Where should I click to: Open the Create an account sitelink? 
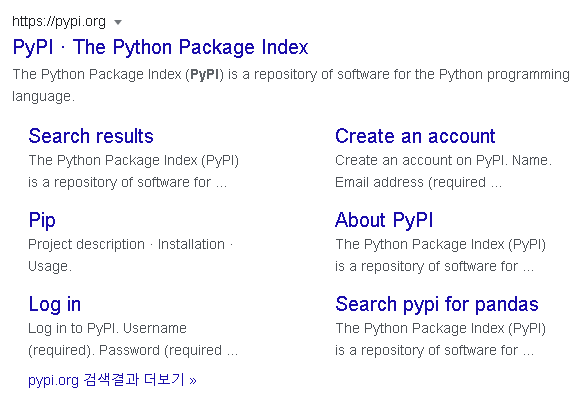[x=415, y=136]
